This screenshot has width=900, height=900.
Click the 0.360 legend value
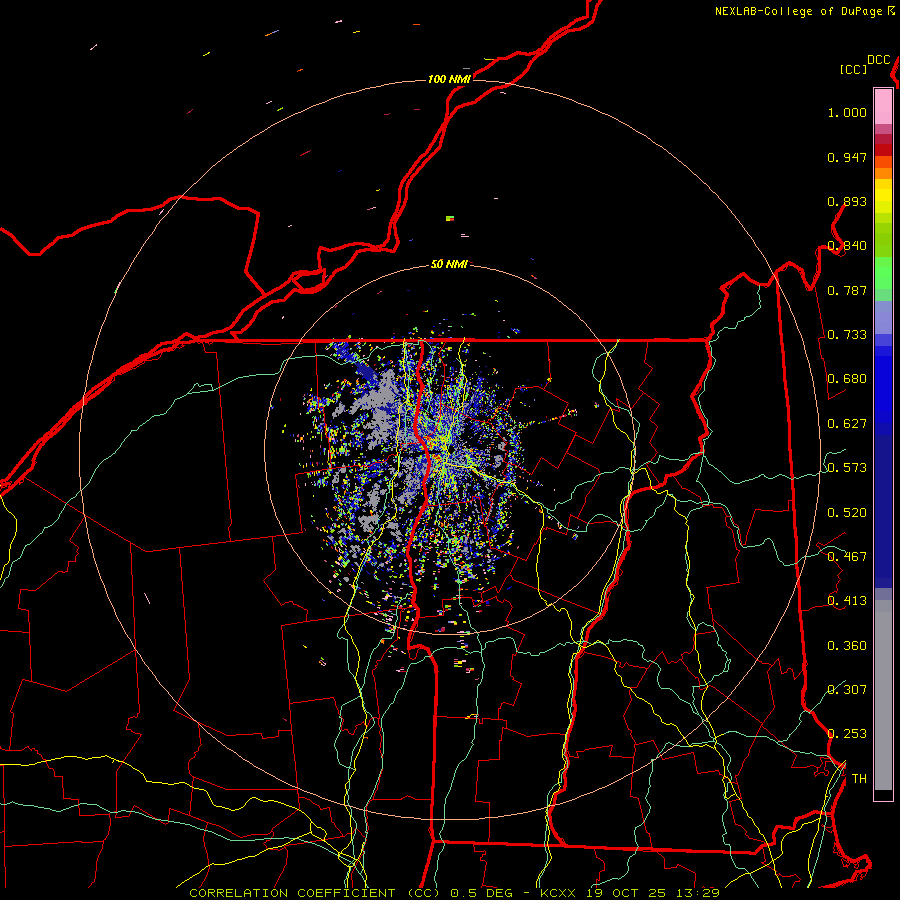tap(847, 646)
